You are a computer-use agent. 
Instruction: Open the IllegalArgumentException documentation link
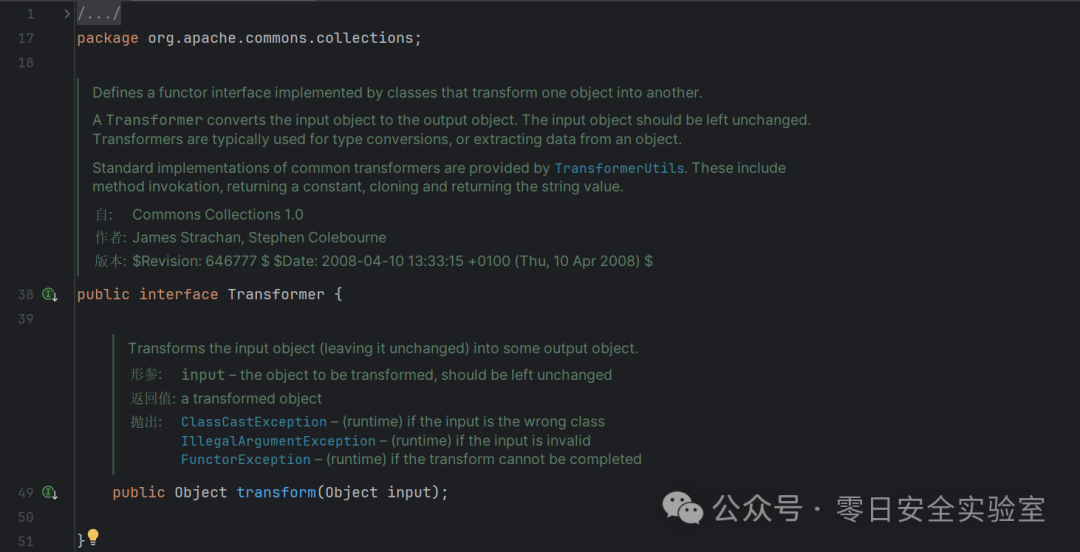[278, 440]
